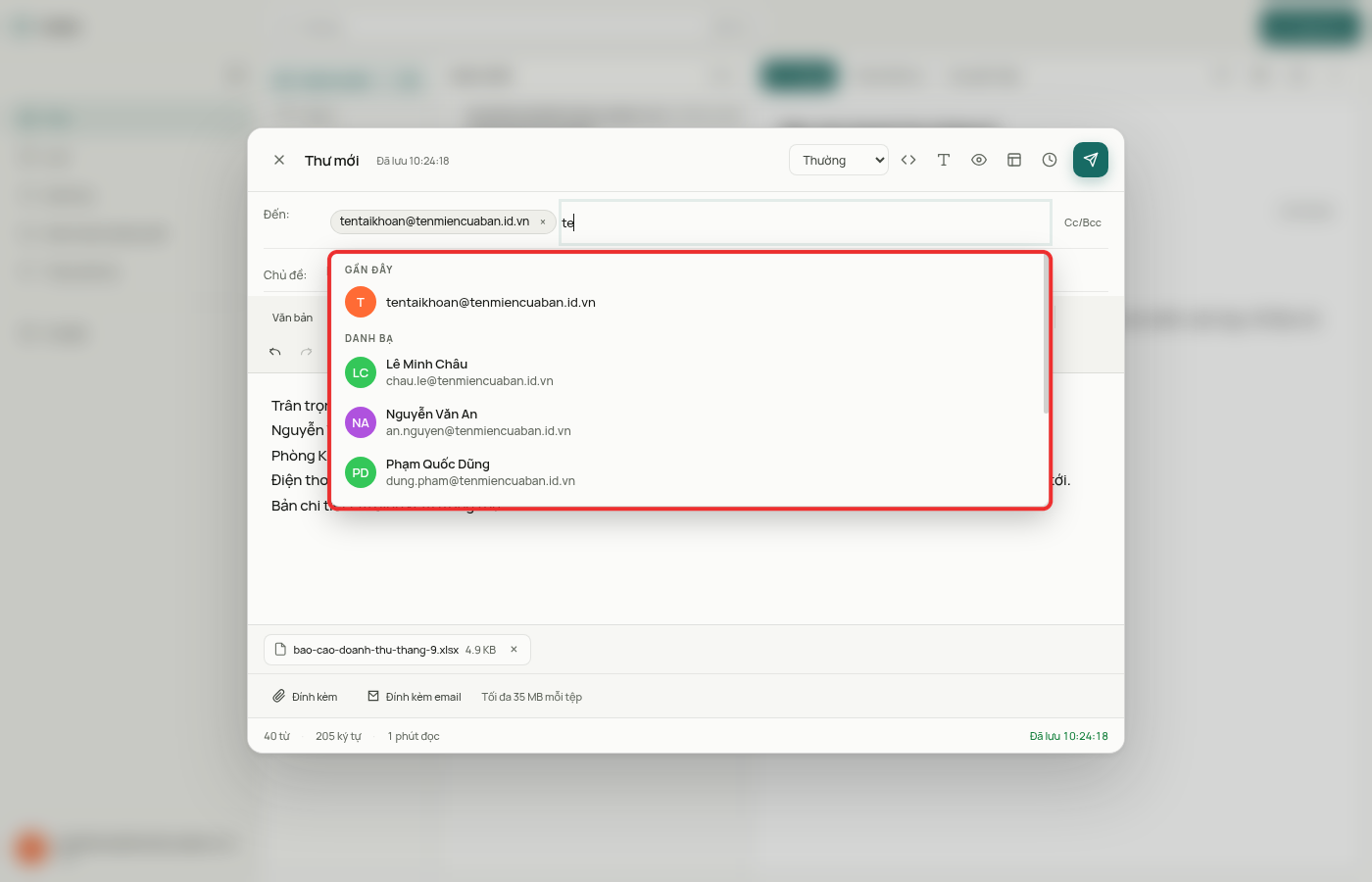Click the suggestion list scrollbar

[1046, 335]
